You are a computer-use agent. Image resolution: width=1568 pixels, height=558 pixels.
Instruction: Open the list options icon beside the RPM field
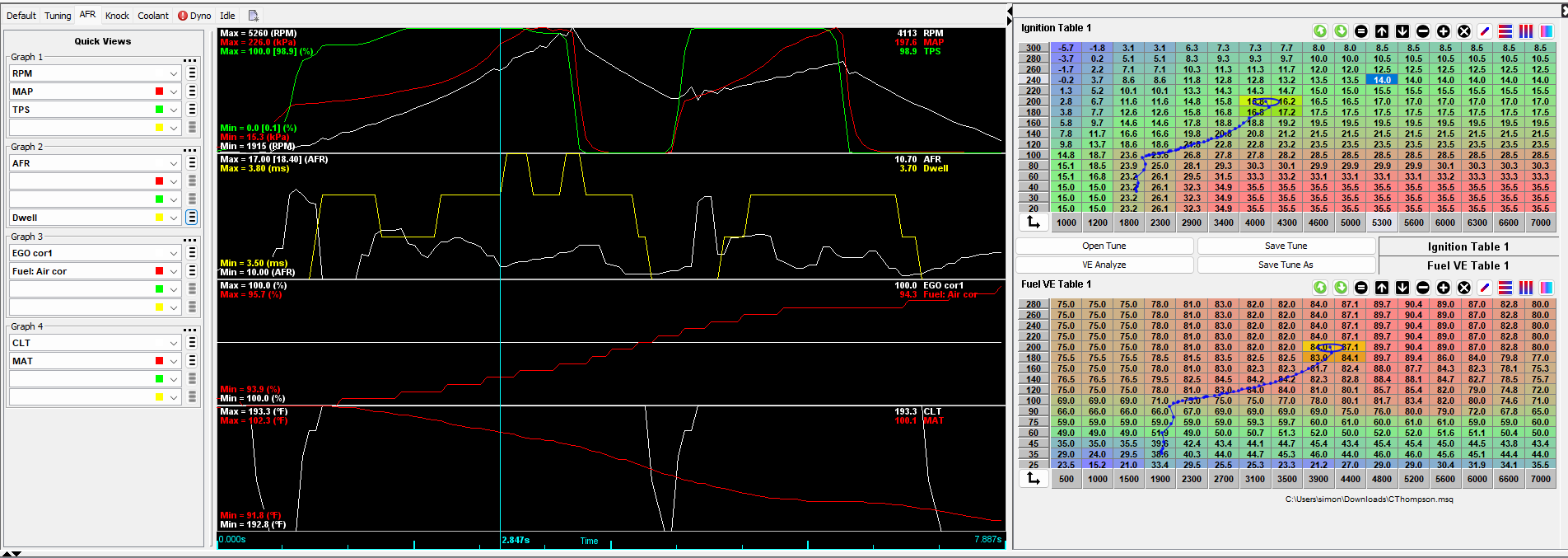tap(192, 73)
